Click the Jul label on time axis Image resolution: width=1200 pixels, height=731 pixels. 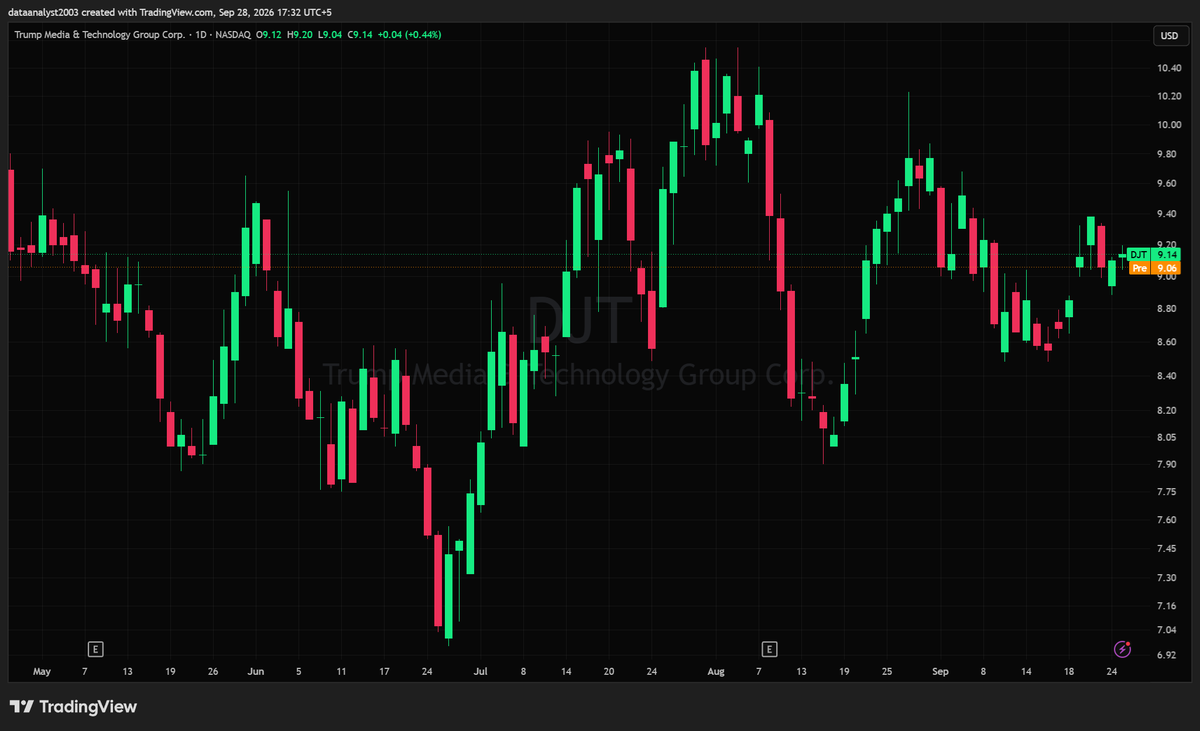click(x=481, y=672)
